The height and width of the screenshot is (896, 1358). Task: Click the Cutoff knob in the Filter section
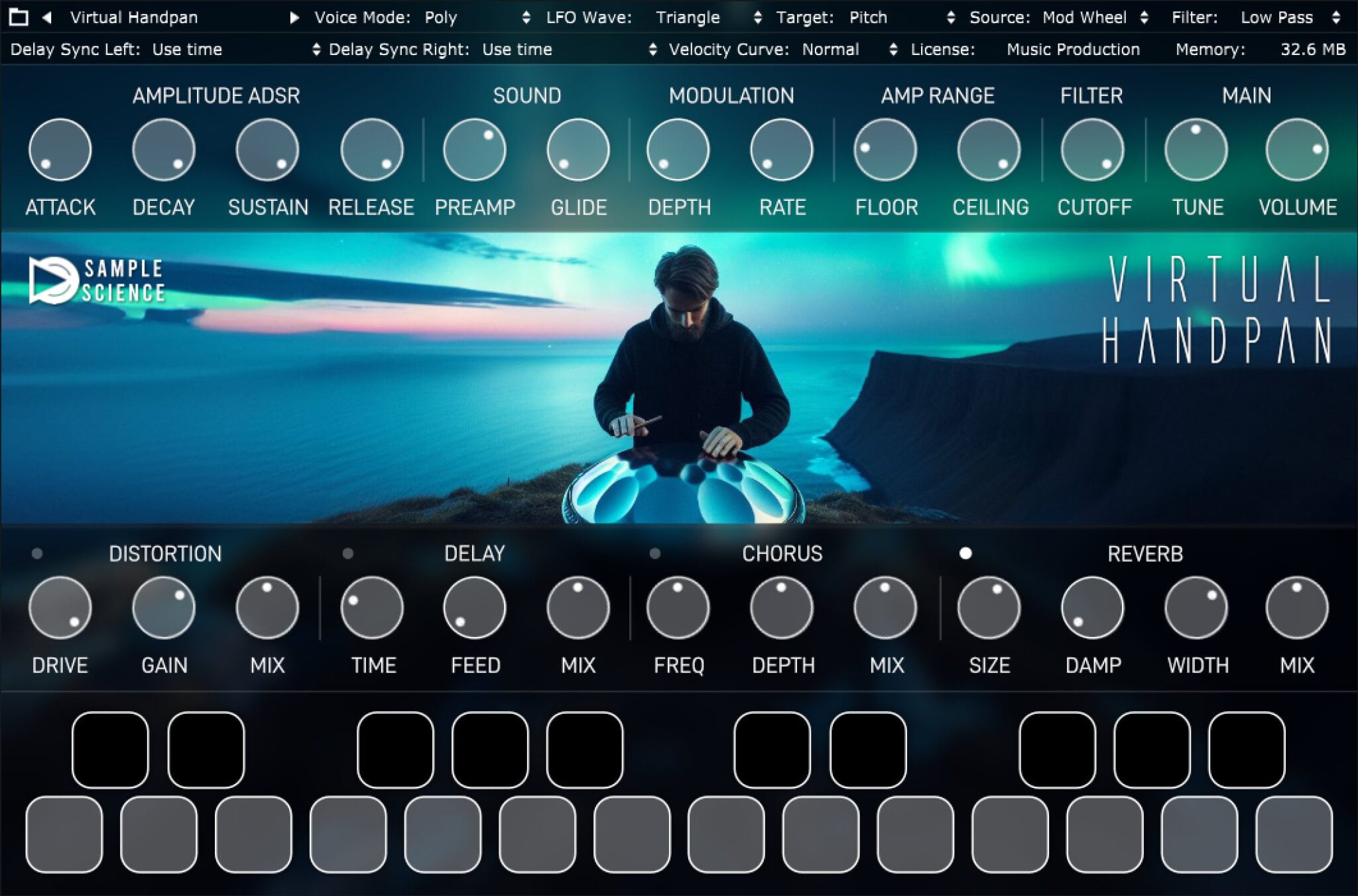pos(1091,150)
